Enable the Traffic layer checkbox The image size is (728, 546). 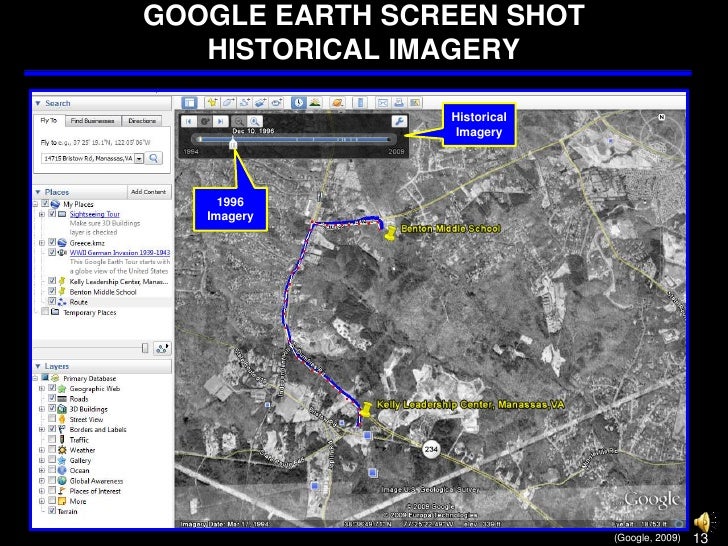pos(52,439)
